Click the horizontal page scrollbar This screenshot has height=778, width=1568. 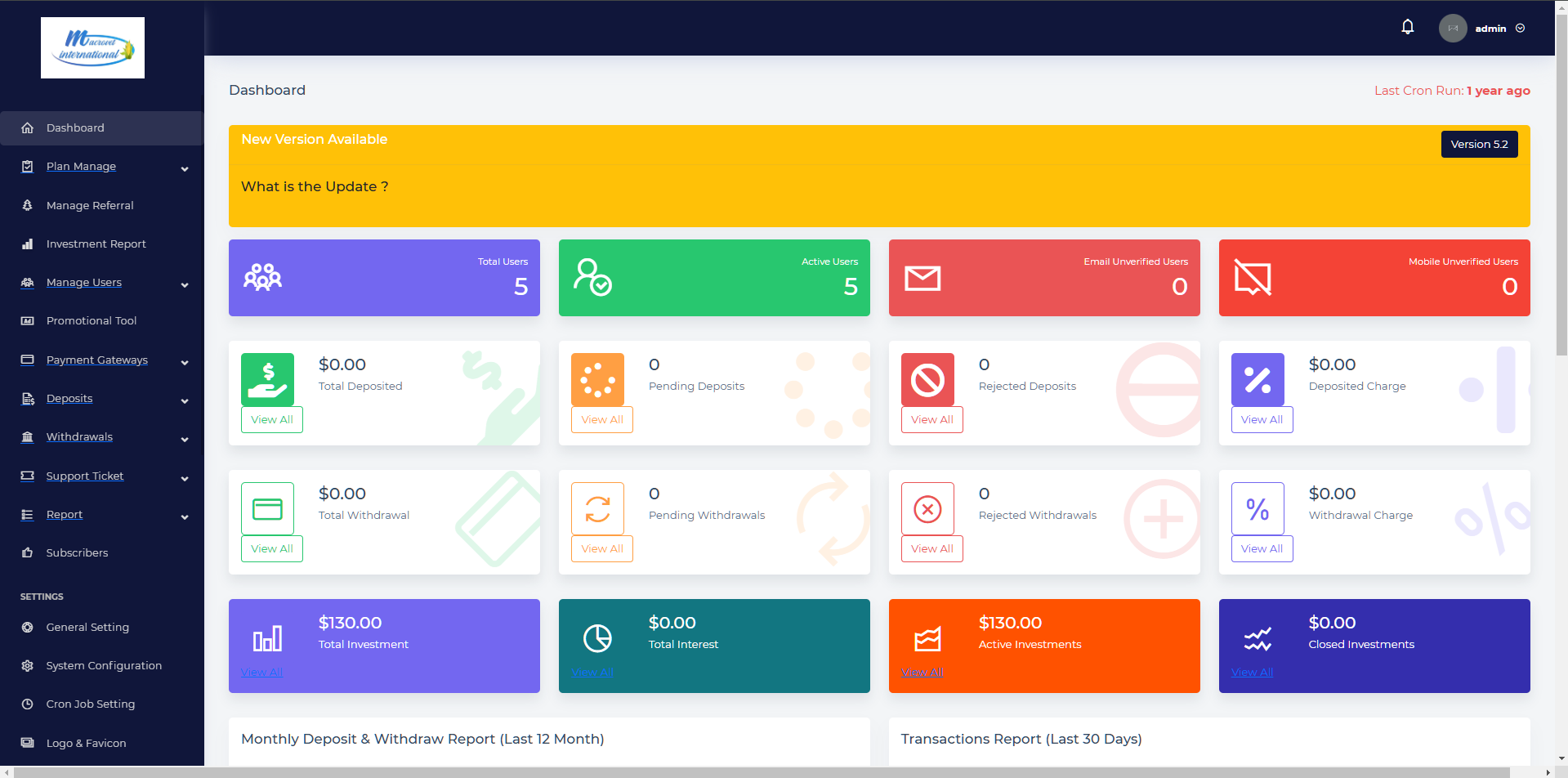(x=762, y=772)
